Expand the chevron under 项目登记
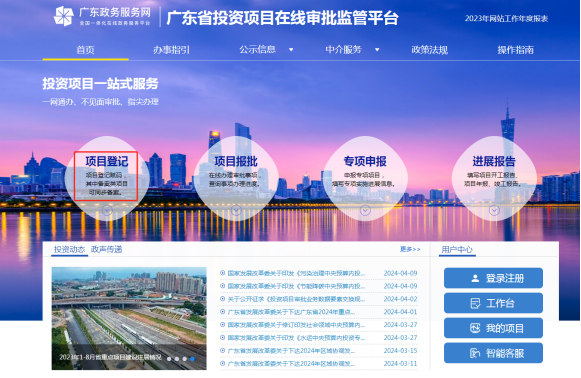 107,210
